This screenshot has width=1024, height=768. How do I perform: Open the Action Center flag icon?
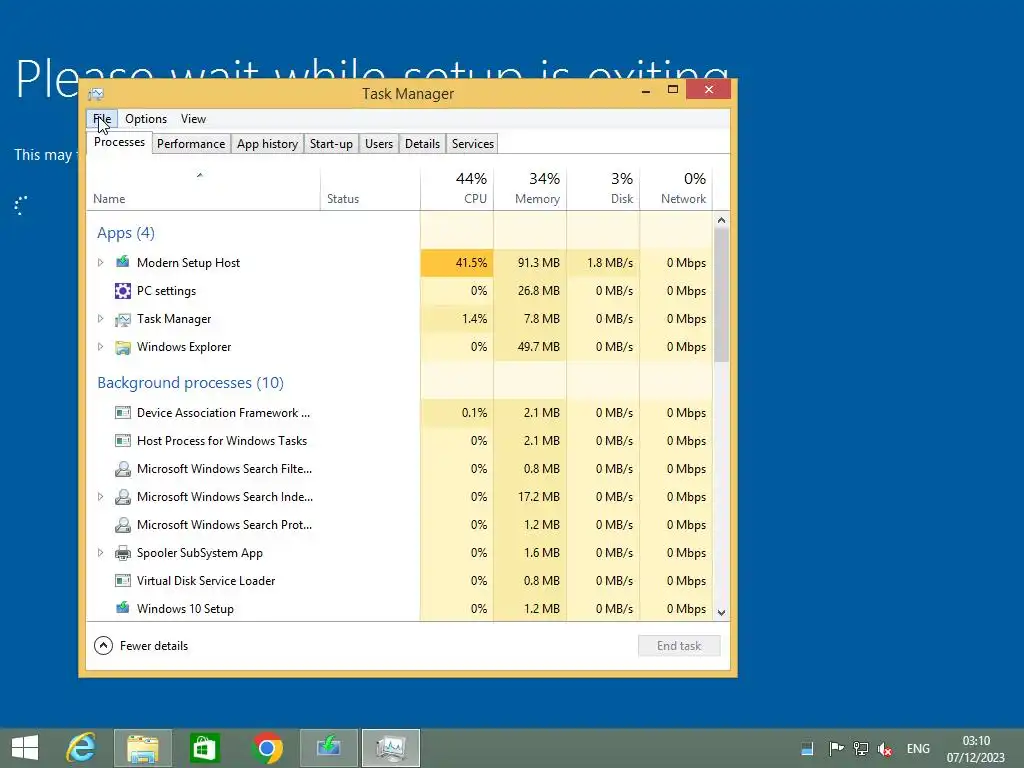pos(836,748)
